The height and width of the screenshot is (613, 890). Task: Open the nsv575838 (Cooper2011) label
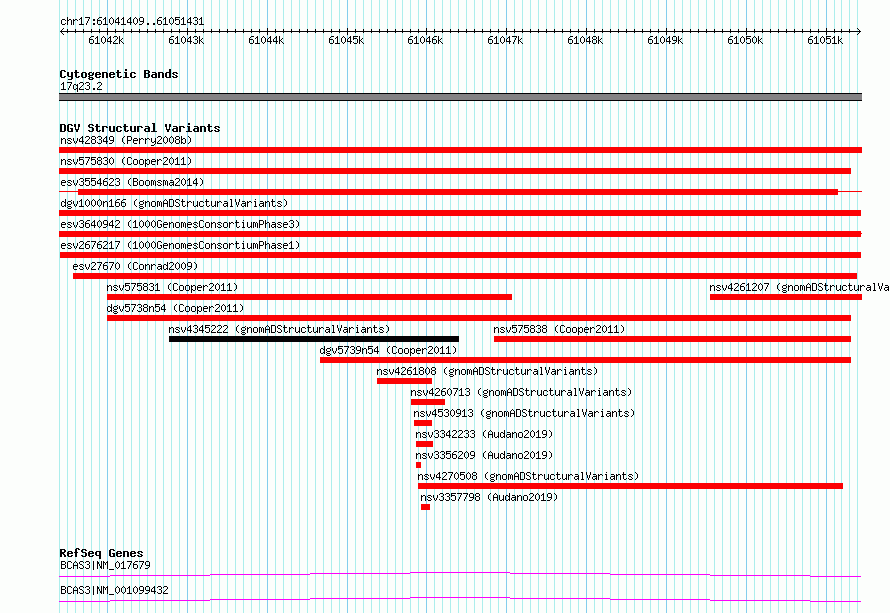pos(559,329)
